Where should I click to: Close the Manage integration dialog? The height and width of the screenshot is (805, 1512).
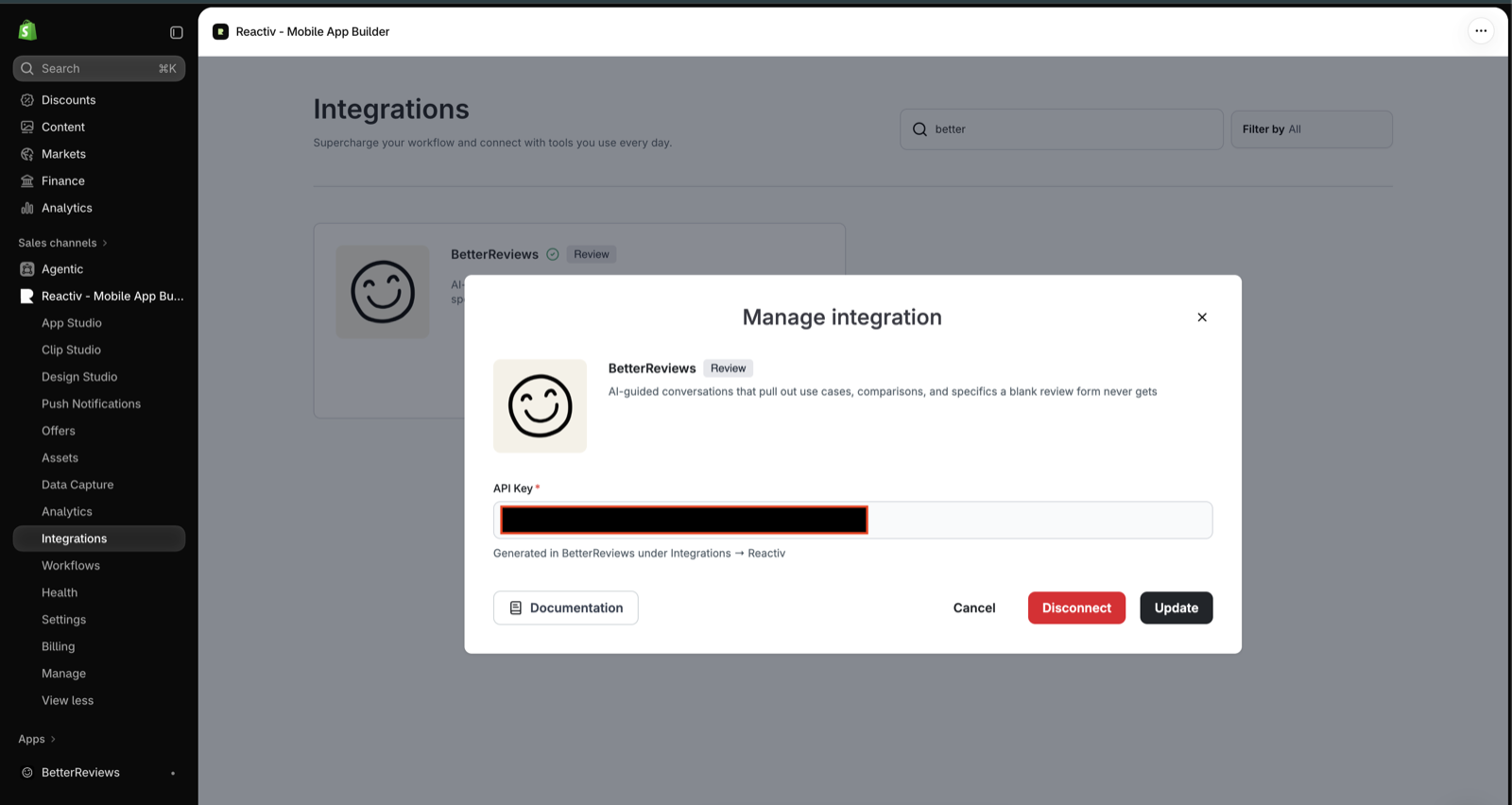1202,317
